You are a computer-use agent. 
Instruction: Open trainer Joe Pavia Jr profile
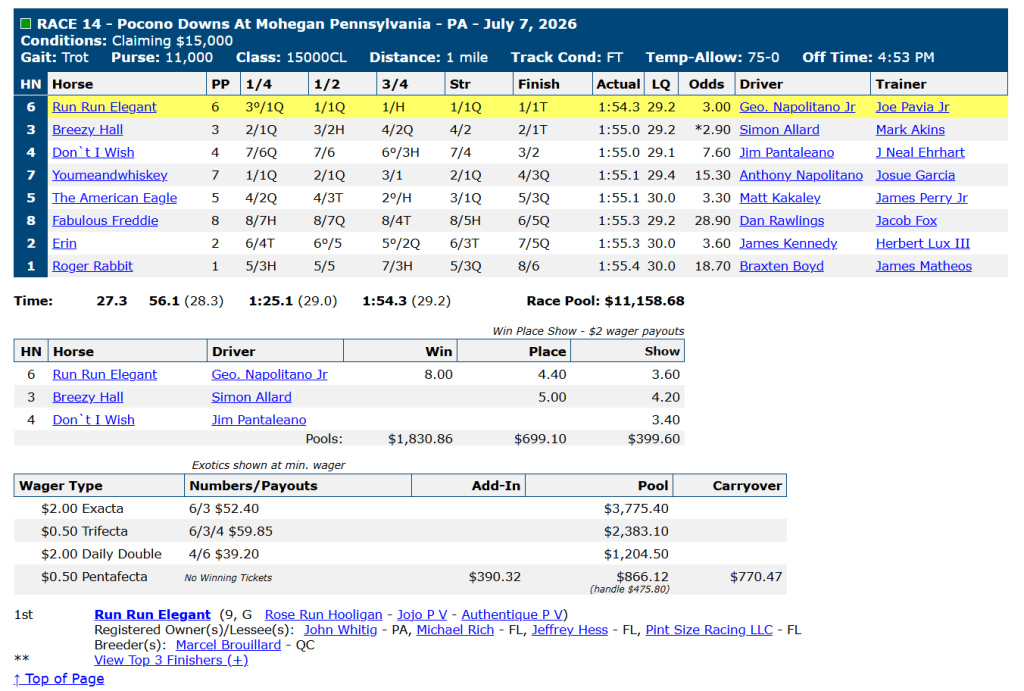[x=912, y=107]
